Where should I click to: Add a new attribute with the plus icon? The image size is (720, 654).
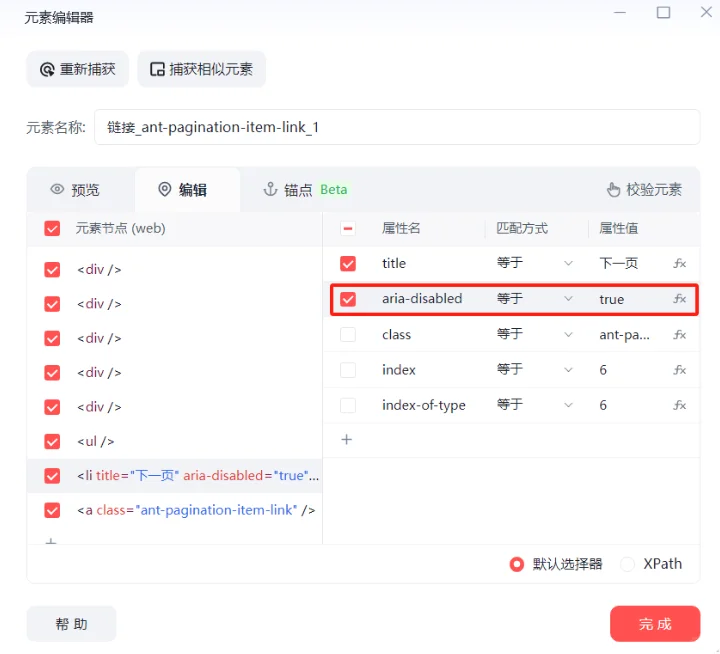(347, 440)
